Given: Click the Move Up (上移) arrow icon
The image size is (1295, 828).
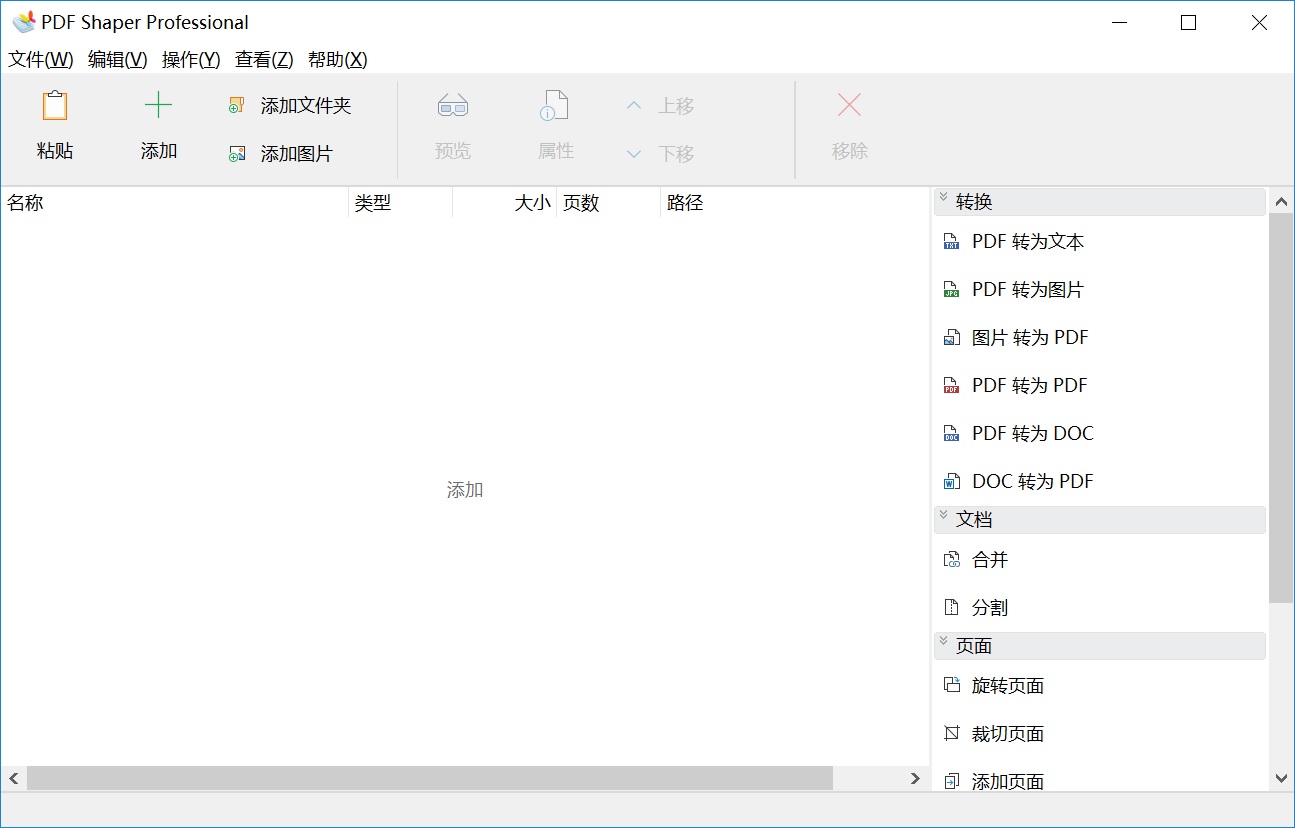Looking at the screenshot, I should click(x=634, y=105).
